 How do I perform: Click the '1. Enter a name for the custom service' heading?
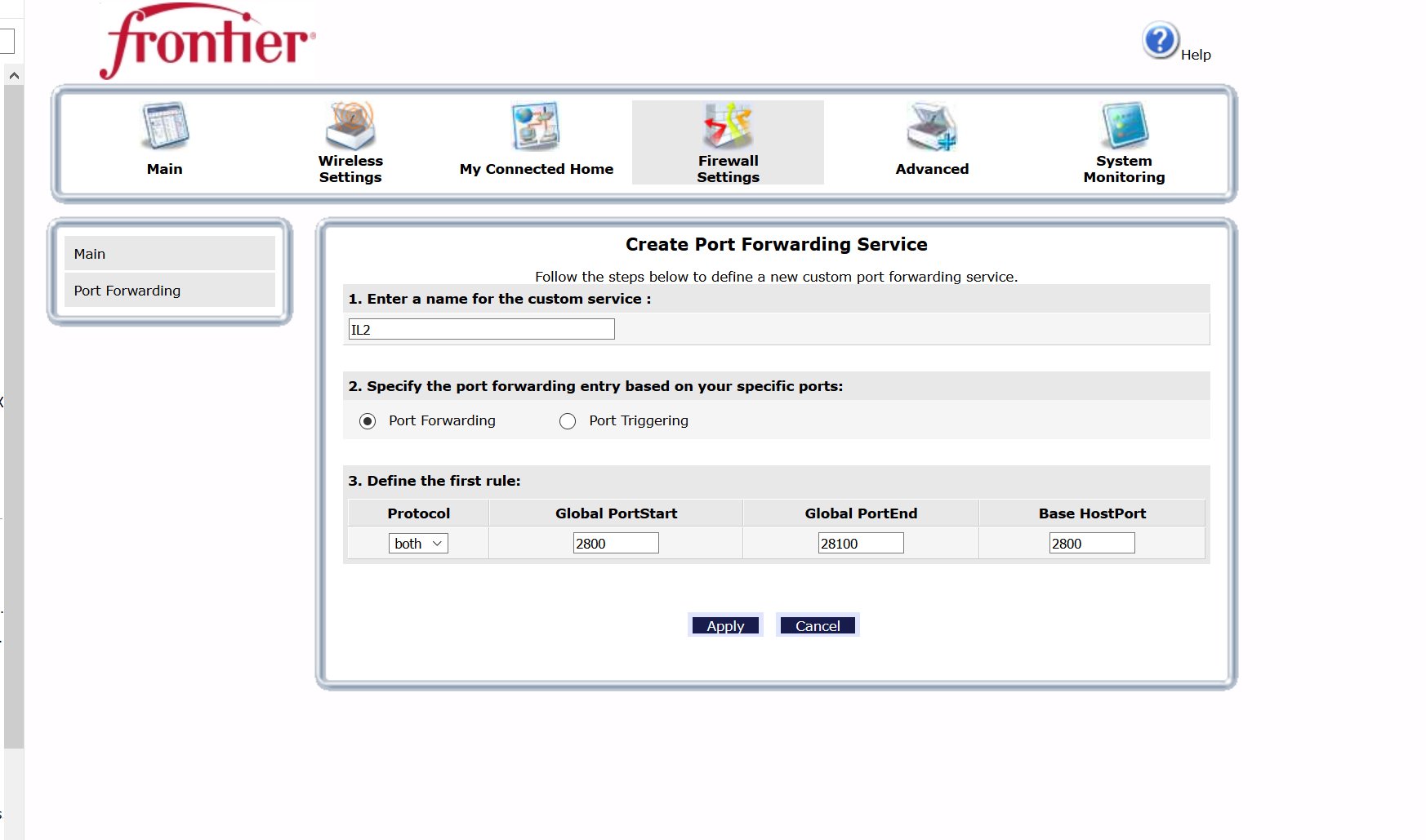tap(500, 299)
